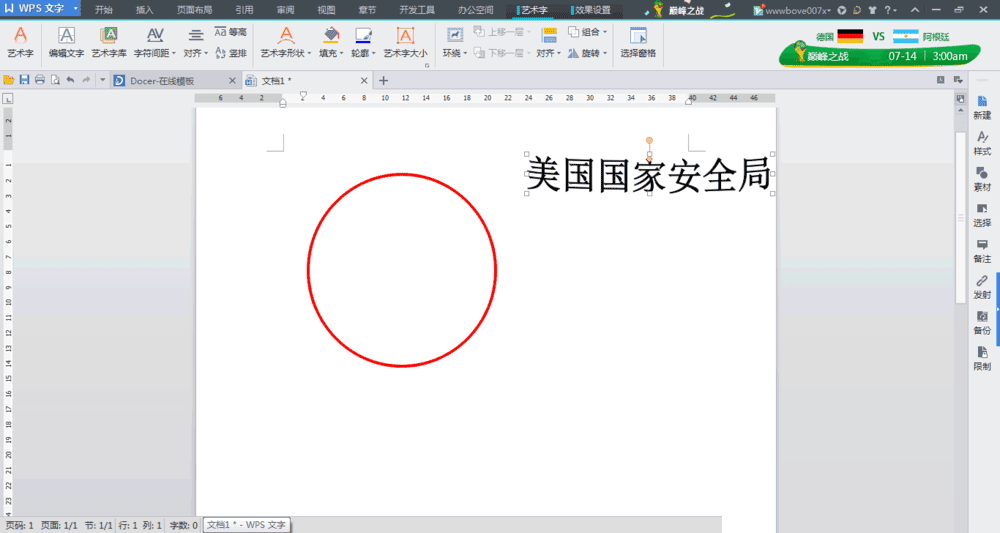
Task: Click the orange rotation handle above WordArt
Action: (x=649, y=140)
